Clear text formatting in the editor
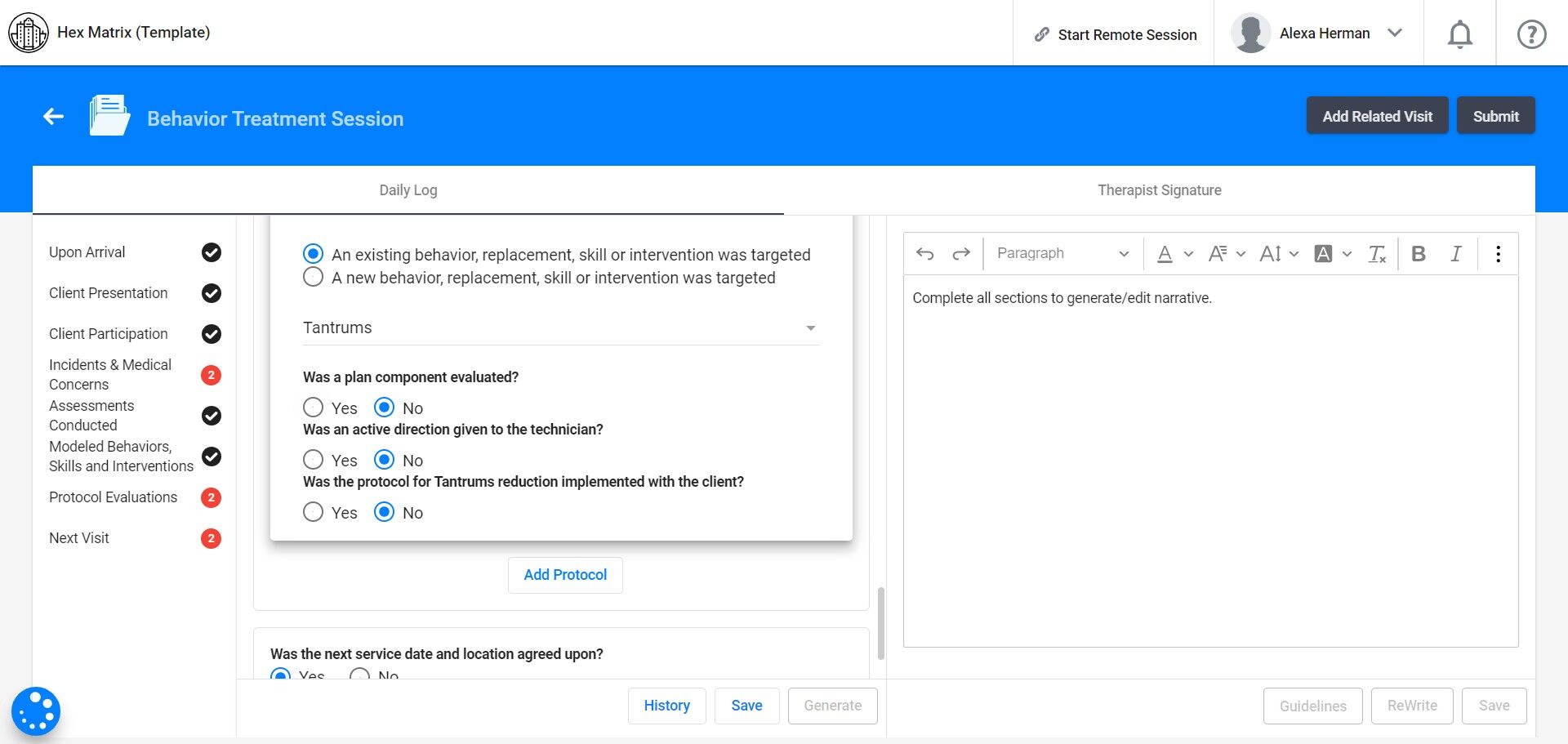The width and height of the screenshot is (1568, 744). click(1377, 254)
